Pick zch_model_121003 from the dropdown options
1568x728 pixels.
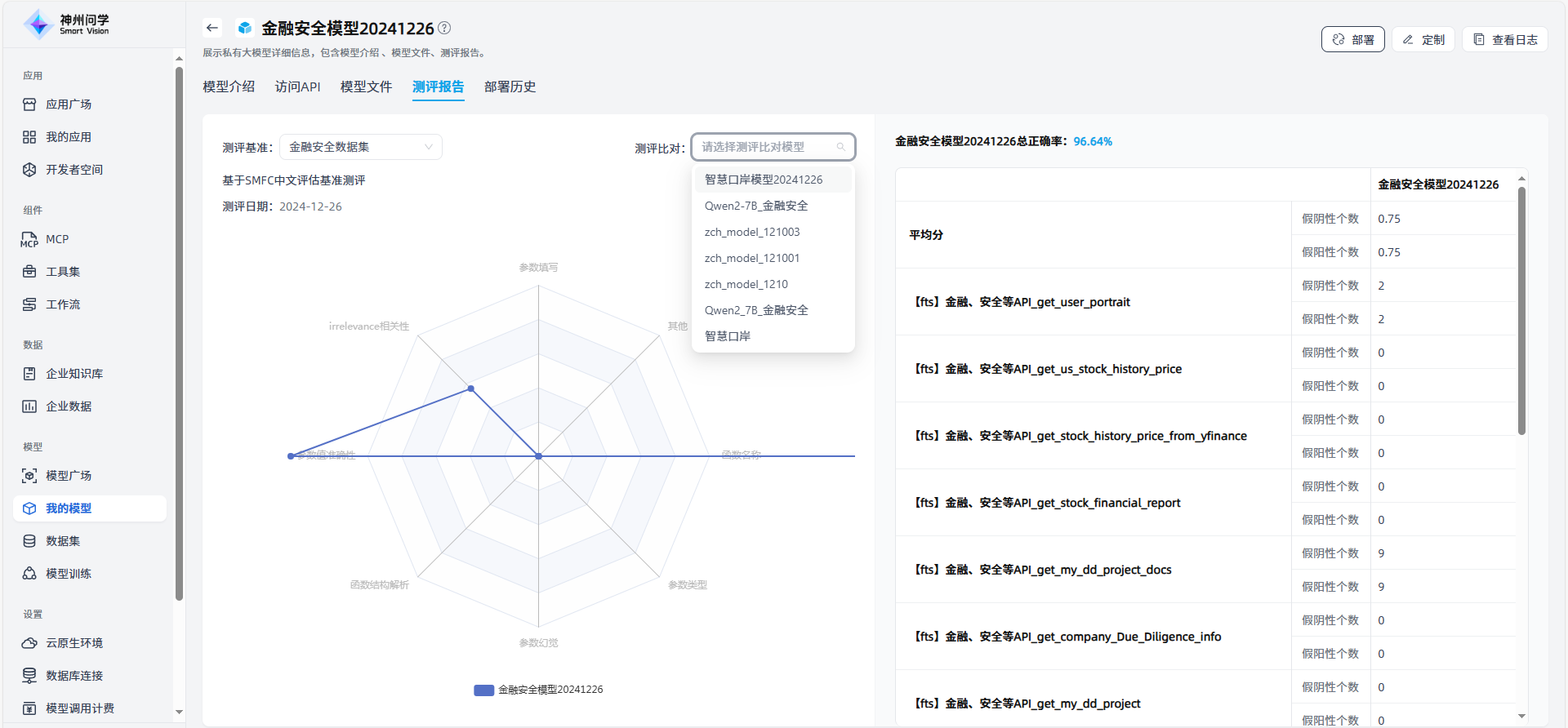click(752, 232)
